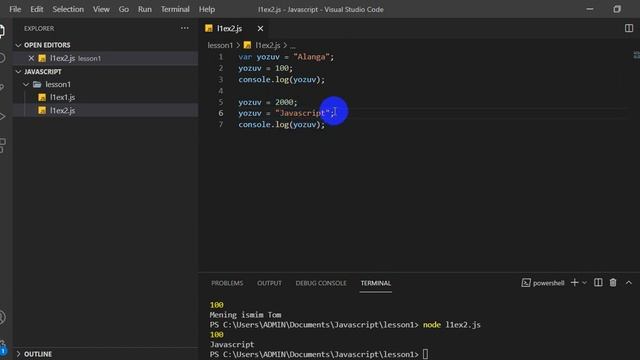Restore down the VS Code window
Screen dimensions: 640x360
[x=617, y=9]
